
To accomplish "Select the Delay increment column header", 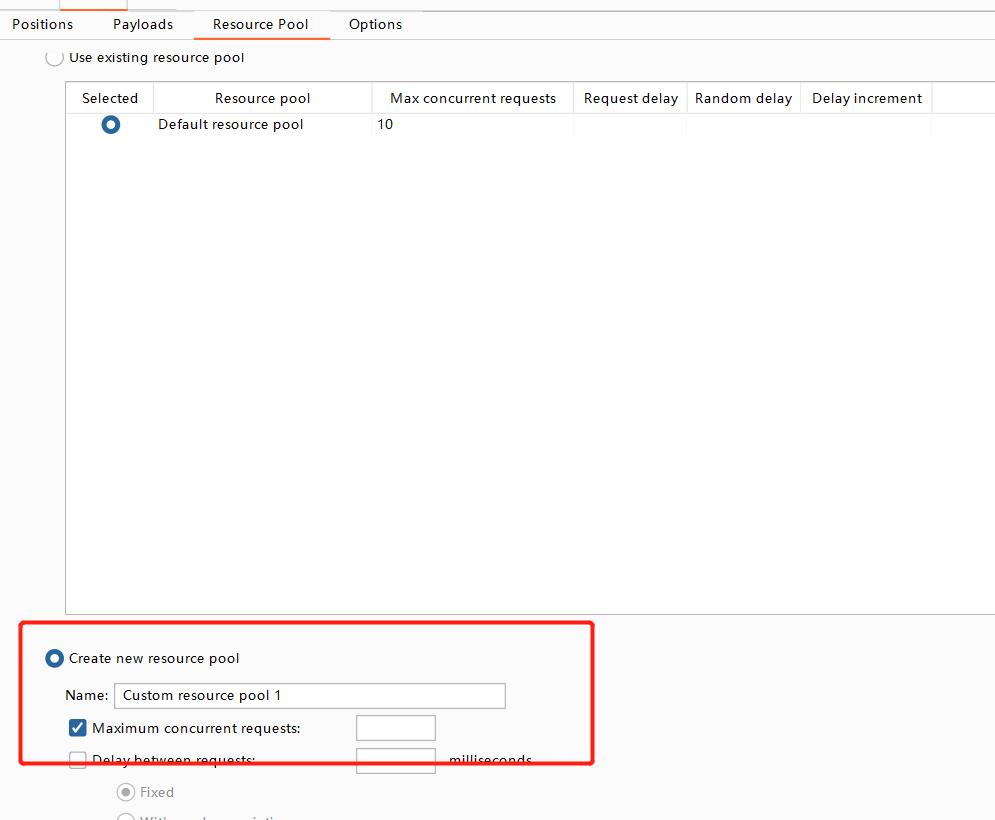I will pos(866,98).
